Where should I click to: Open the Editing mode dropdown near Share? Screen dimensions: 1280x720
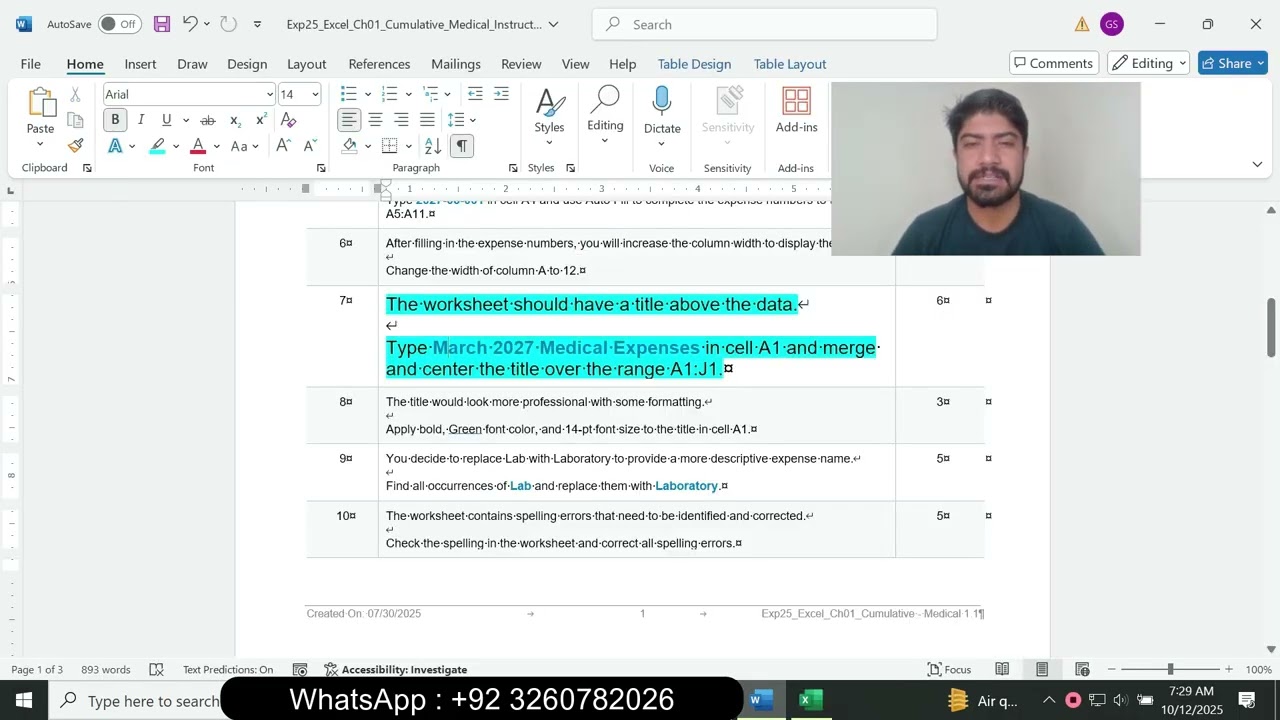[1148, 63]
